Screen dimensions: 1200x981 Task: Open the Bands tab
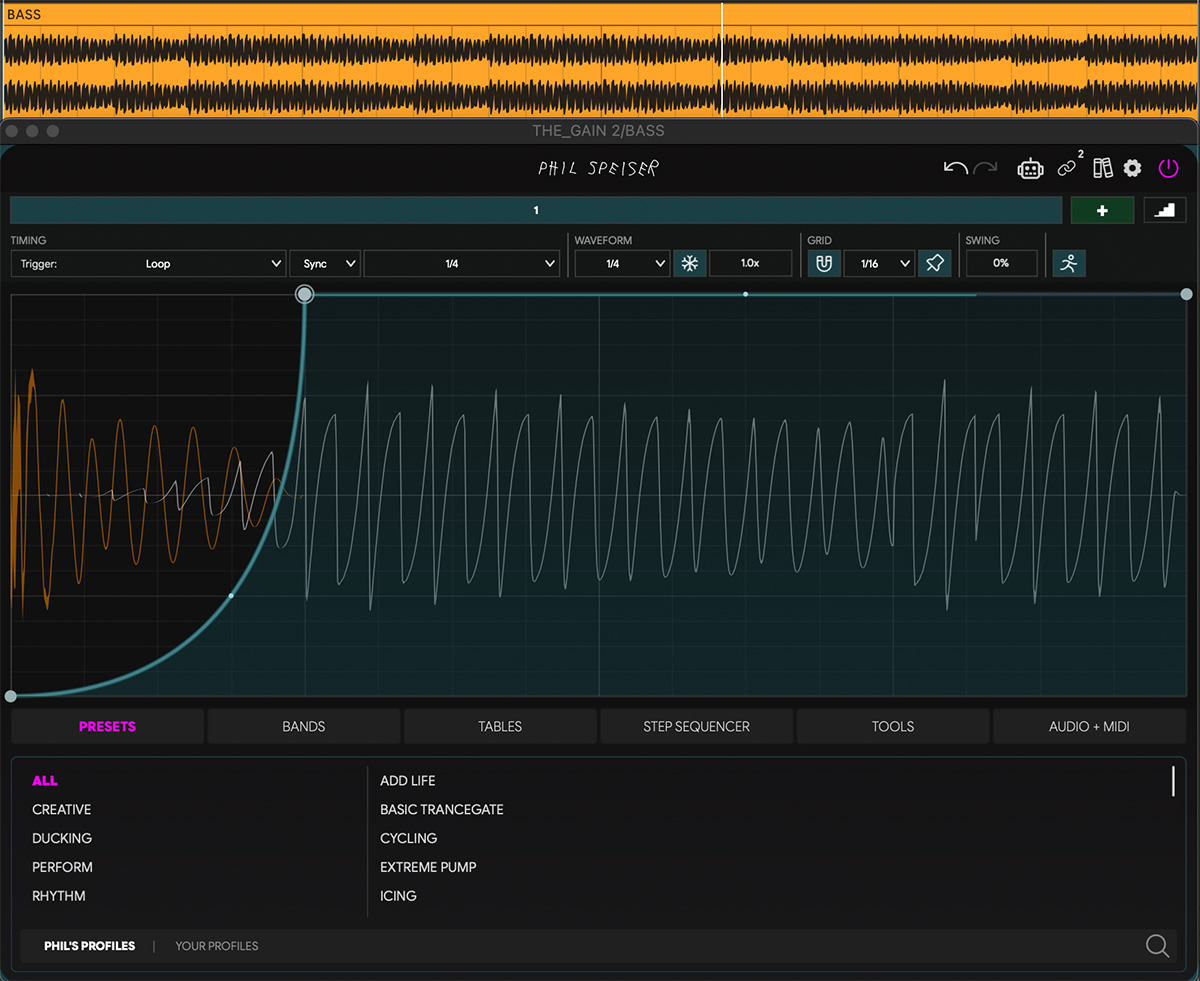pos(303,727)
